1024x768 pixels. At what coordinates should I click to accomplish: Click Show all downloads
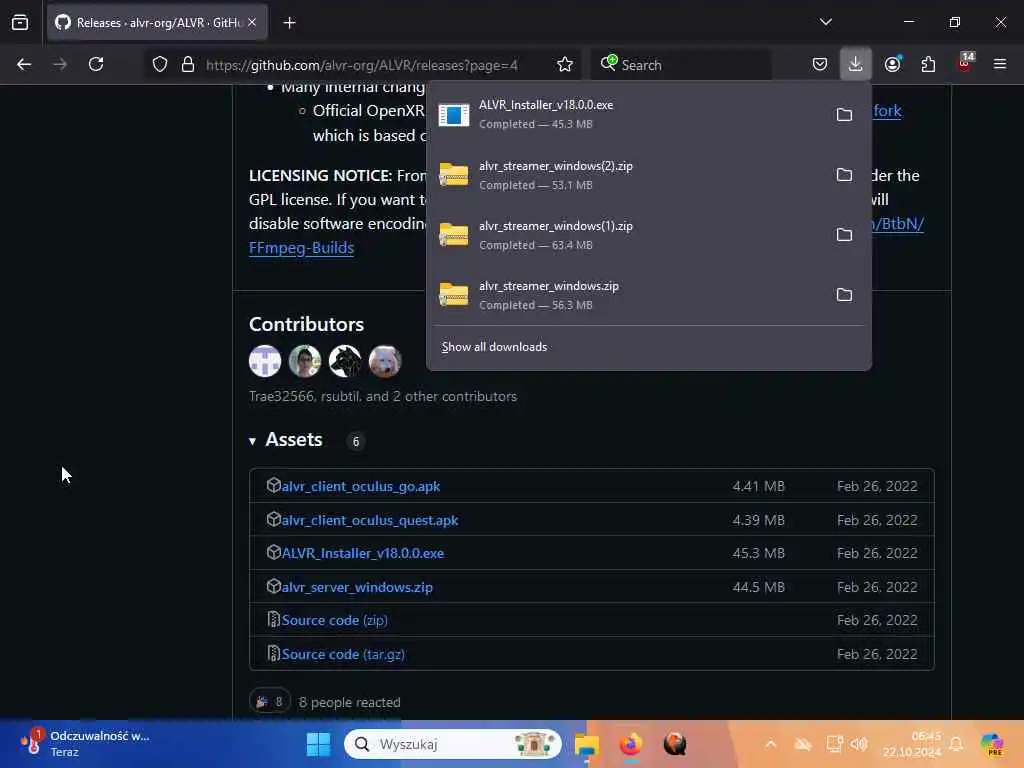click(x=494, y=347)
